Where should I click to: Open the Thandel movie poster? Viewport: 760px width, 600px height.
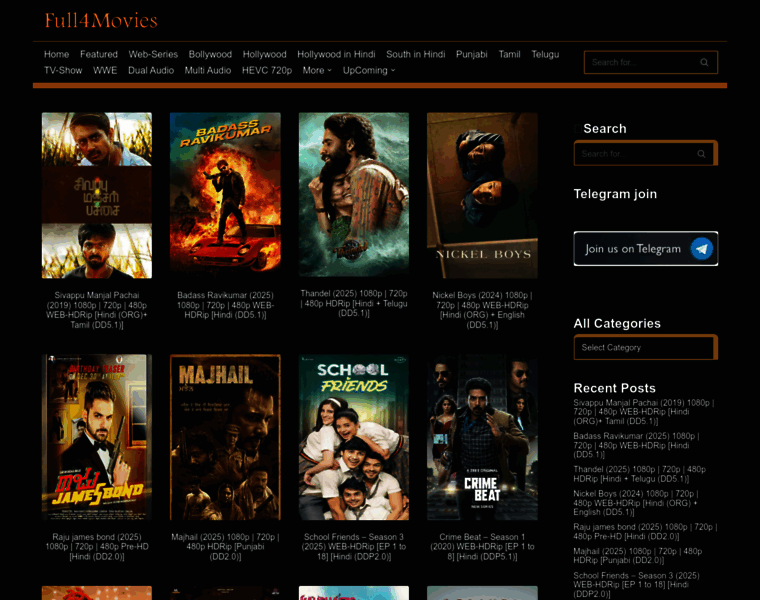353,194
